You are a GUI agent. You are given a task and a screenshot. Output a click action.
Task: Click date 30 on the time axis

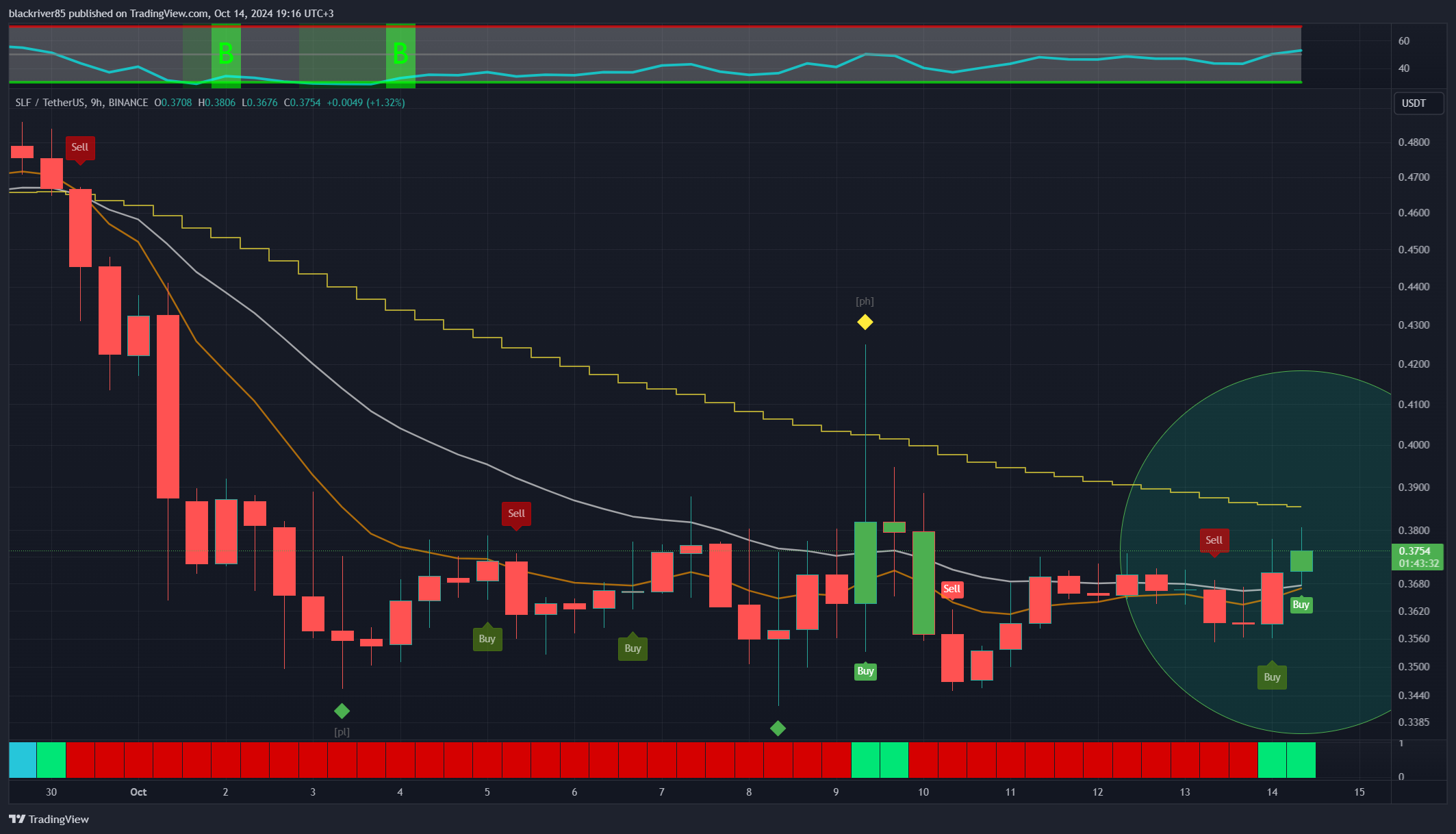pyautogui.click(x=51, y=792)
